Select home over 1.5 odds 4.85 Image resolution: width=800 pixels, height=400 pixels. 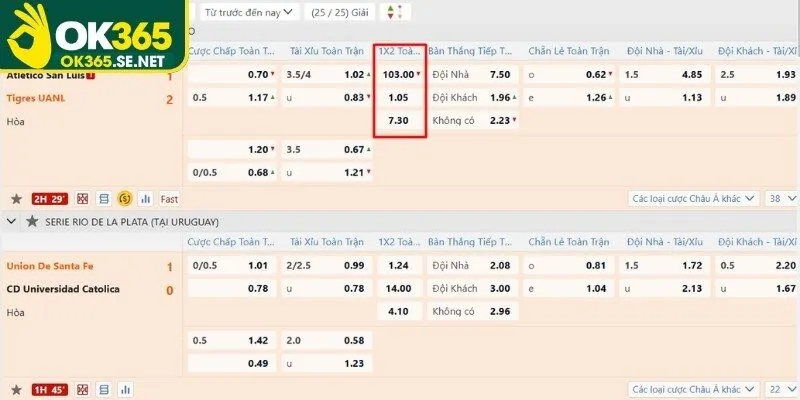(665, 74)
